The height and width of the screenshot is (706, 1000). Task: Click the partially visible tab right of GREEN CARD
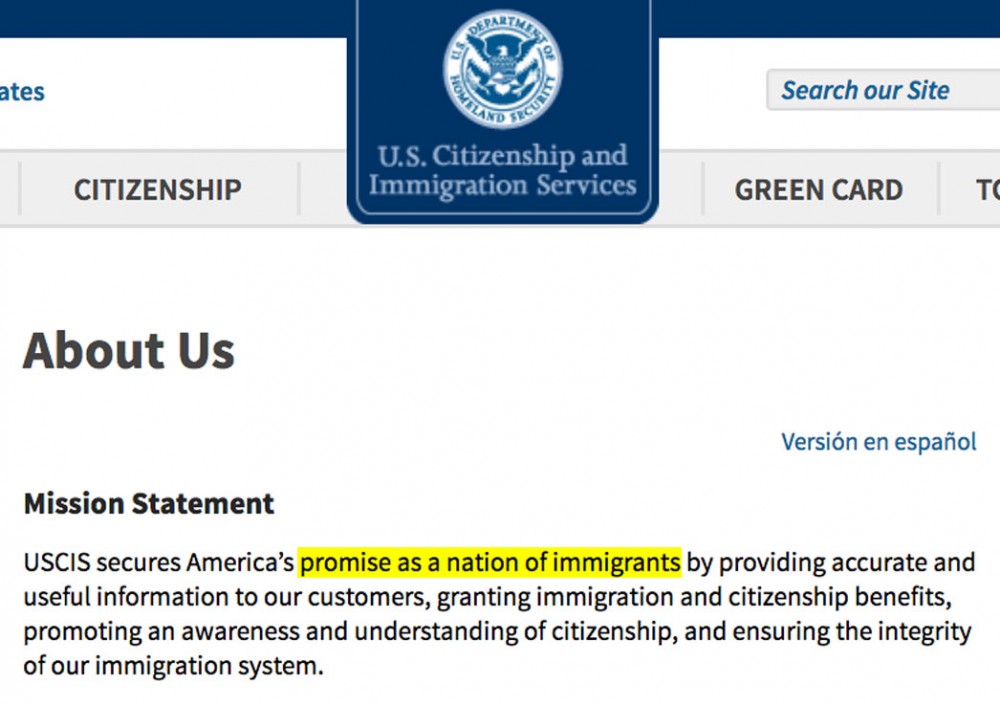(x=984, y=190)
